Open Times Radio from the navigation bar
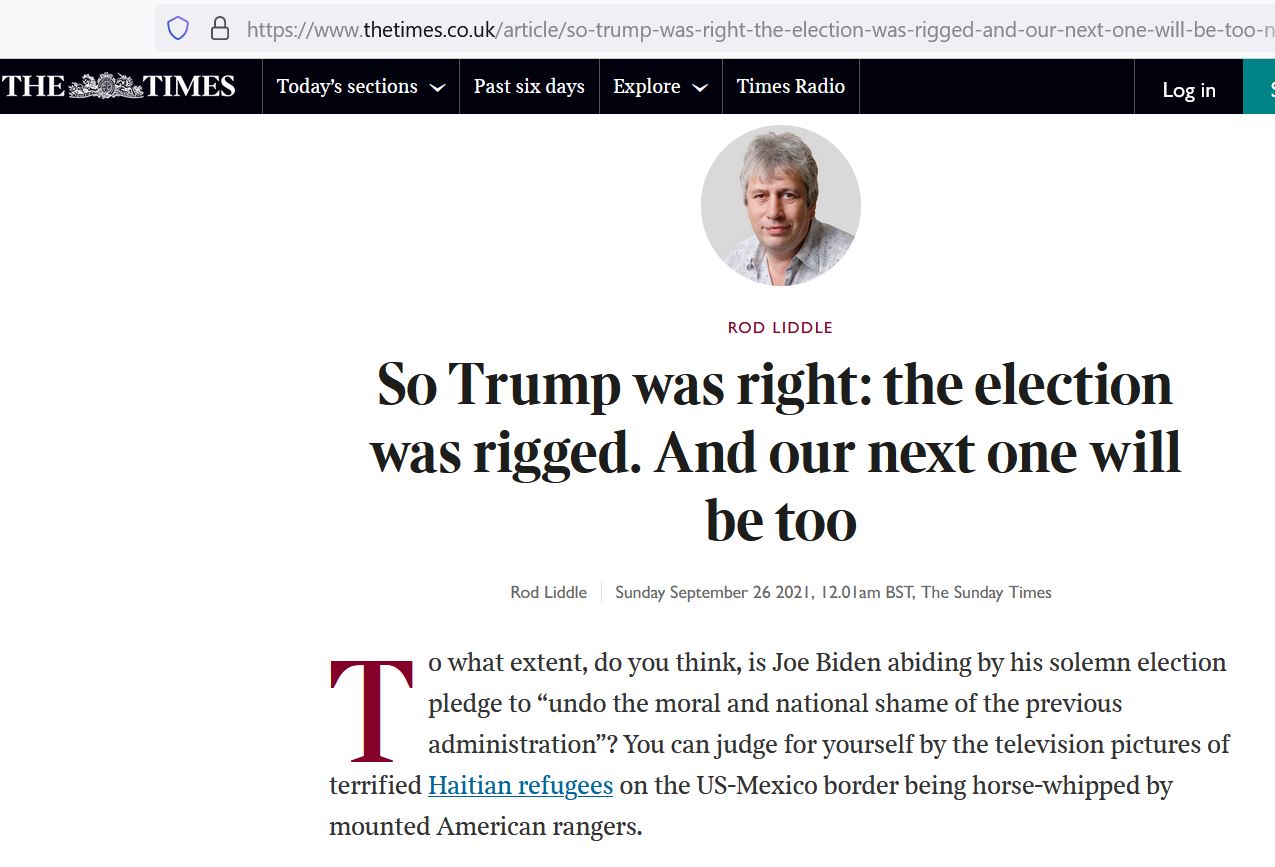 click(x=790, y=87)
